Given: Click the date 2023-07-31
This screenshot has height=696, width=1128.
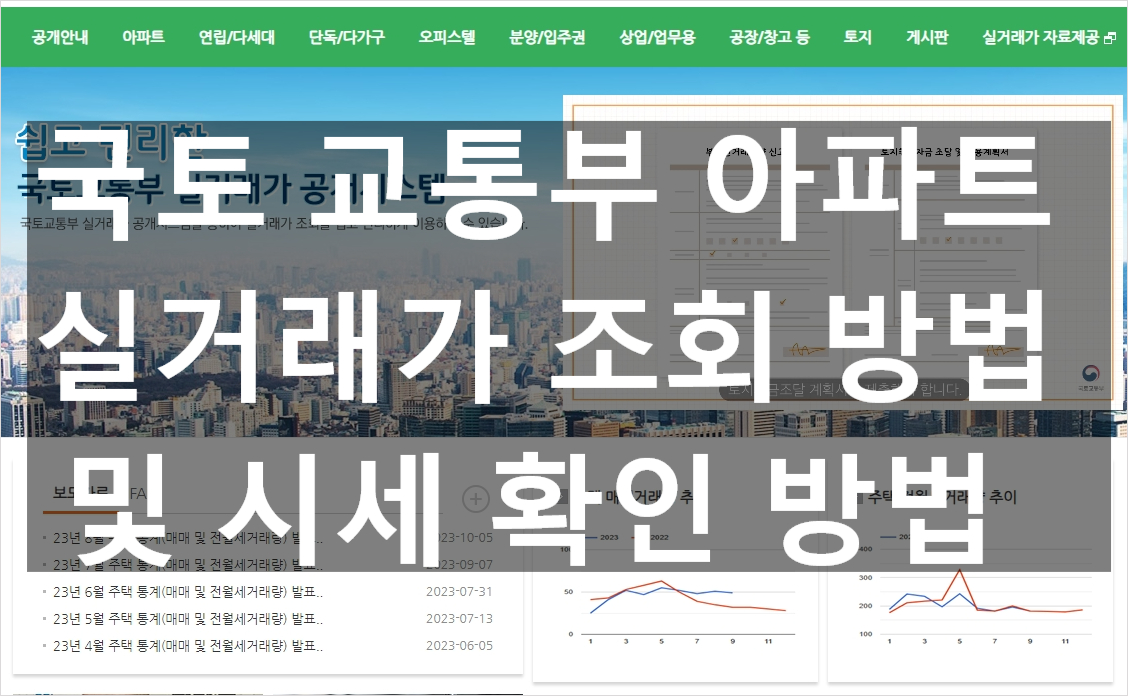Looking at the screenshot, I should [x=459, y=592].
